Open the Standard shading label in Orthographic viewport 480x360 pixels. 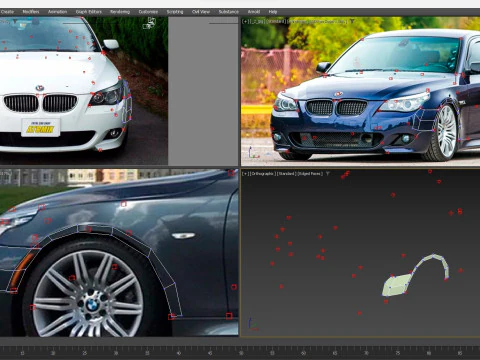(x=286, y=174)
